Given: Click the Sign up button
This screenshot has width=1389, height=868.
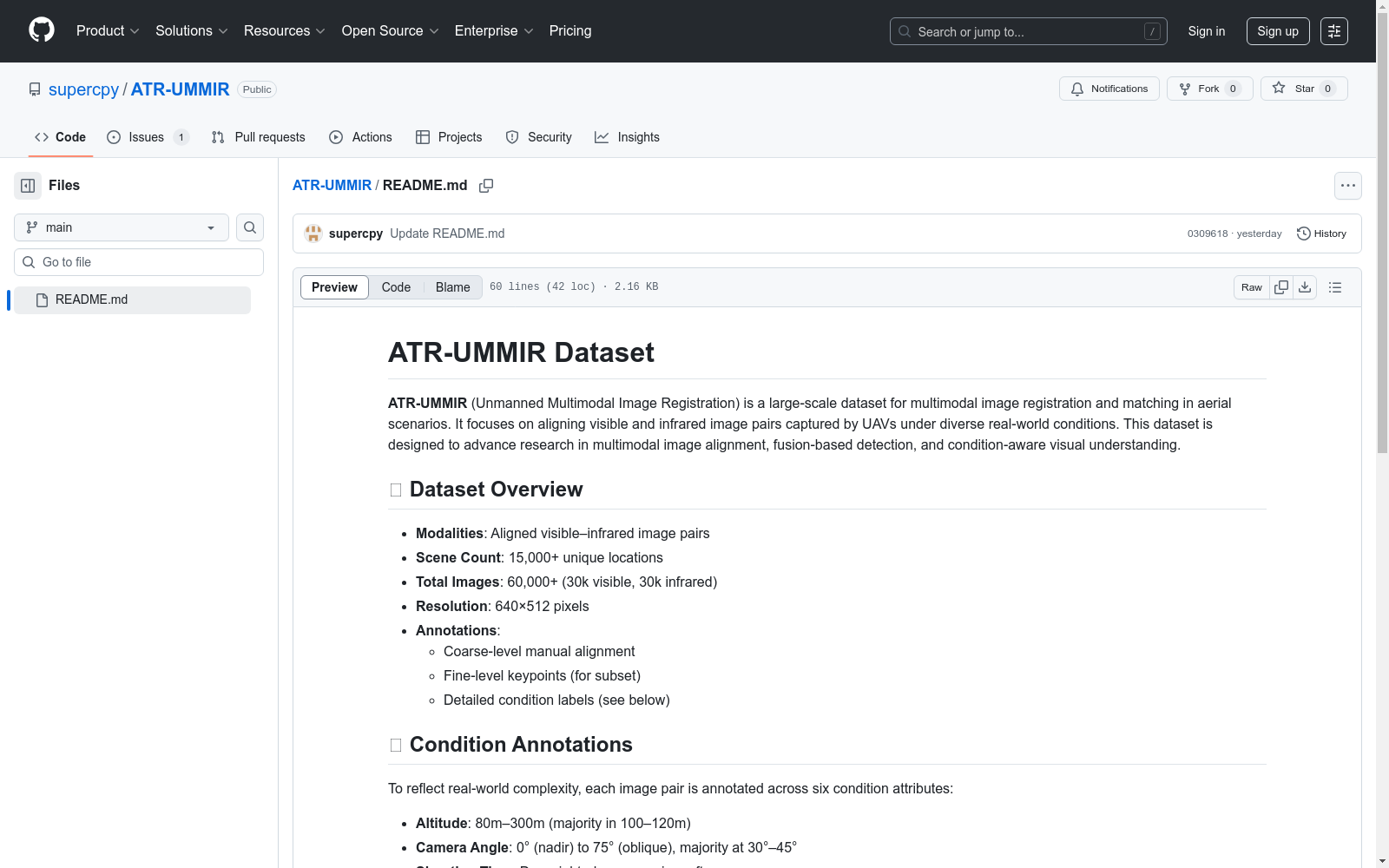Looking at the screenshot, I should [x=1277, y=31].
